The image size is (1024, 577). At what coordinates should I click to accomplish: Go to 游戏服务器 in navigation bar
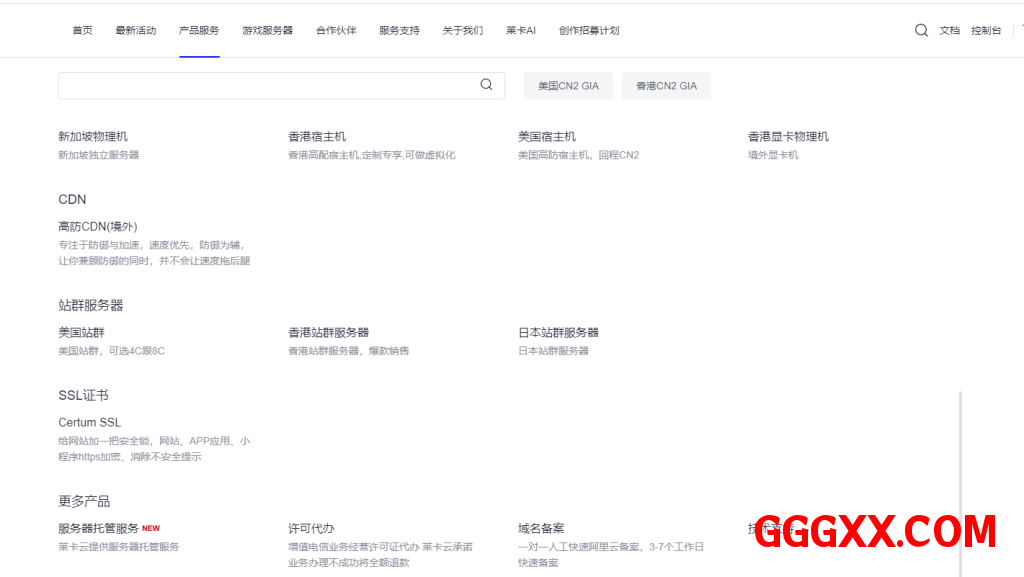[x=267, y=30]
